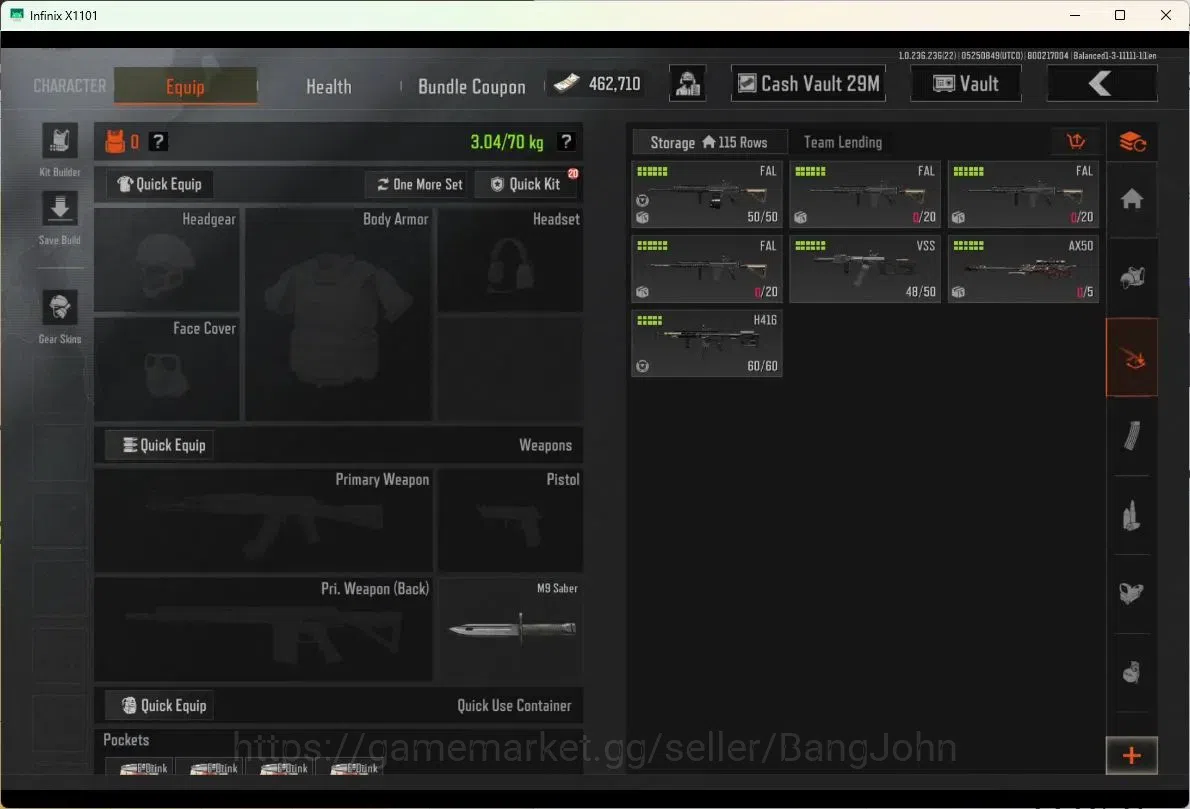1190x809 pixels.
Task: Select the Headgear slot
Action: 167,260
